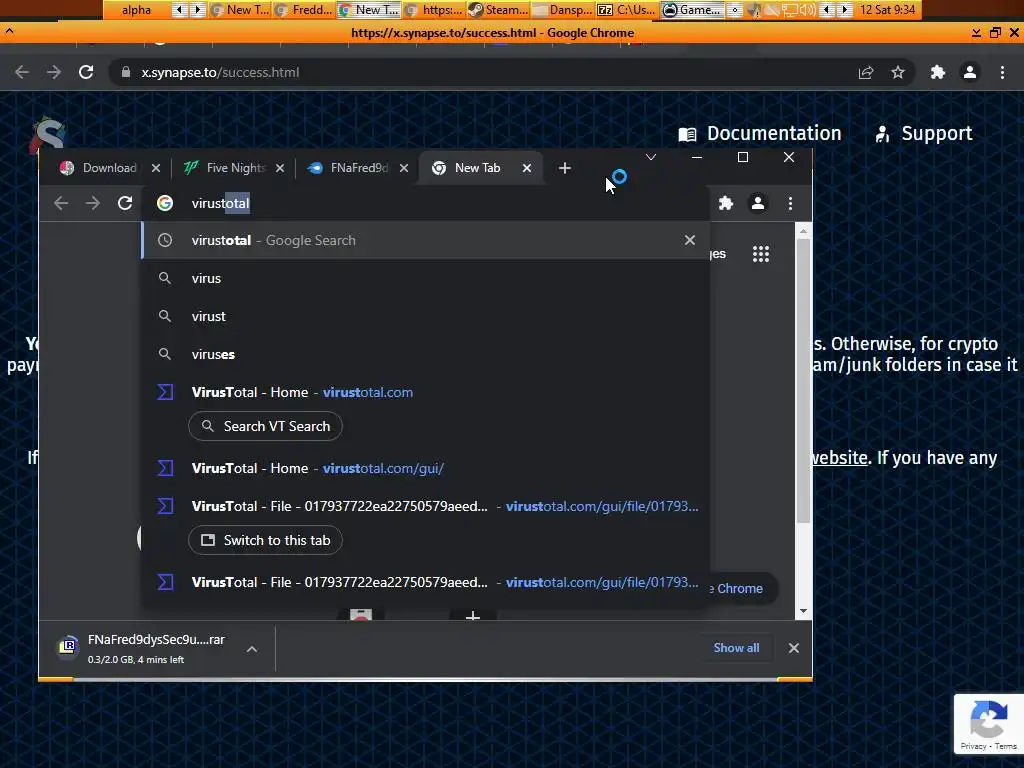Open Steam taskbar item

click(499, 10)
